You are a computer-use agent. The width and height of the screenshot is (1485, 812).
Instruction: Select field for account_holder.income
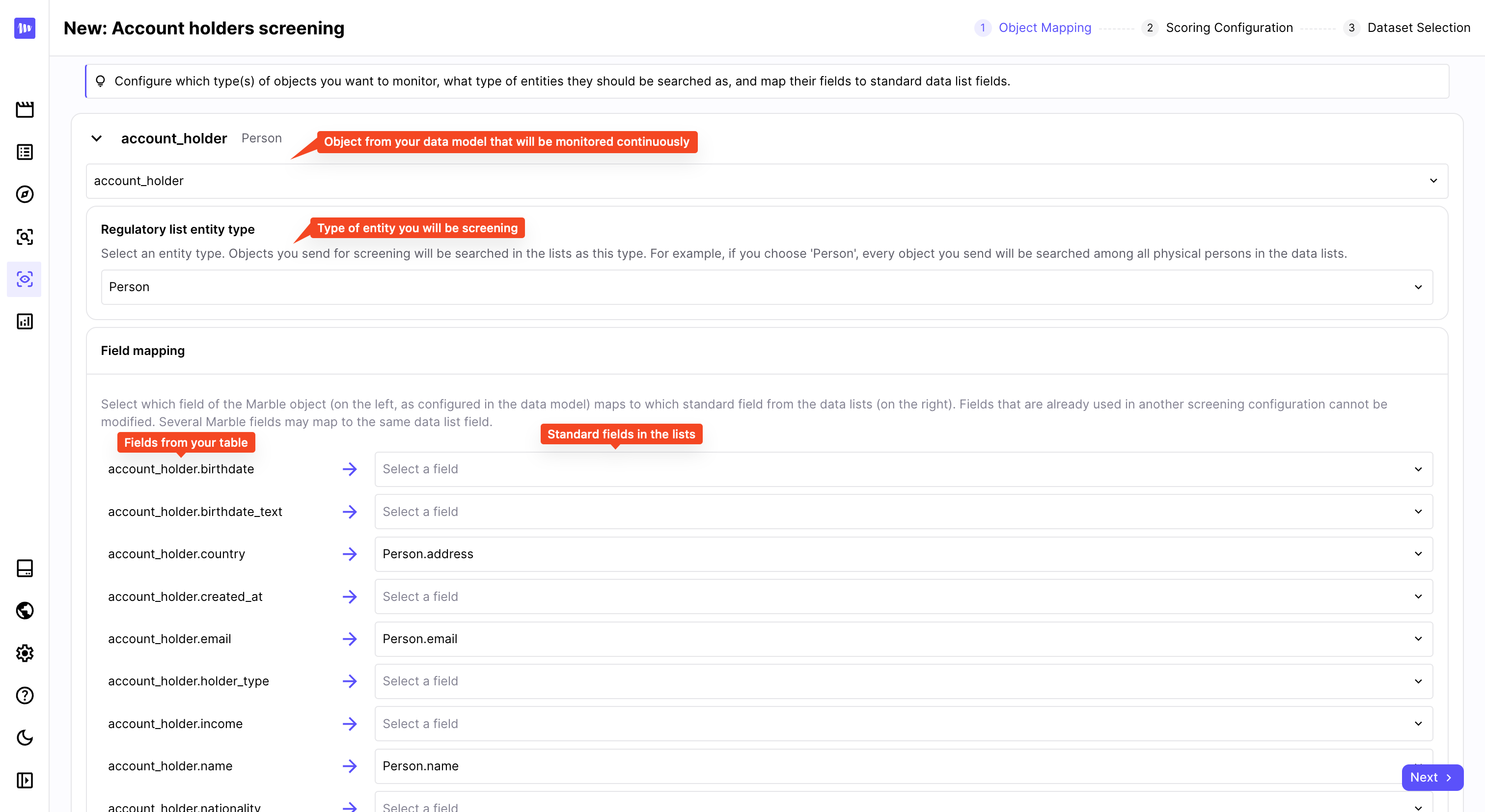903,724
